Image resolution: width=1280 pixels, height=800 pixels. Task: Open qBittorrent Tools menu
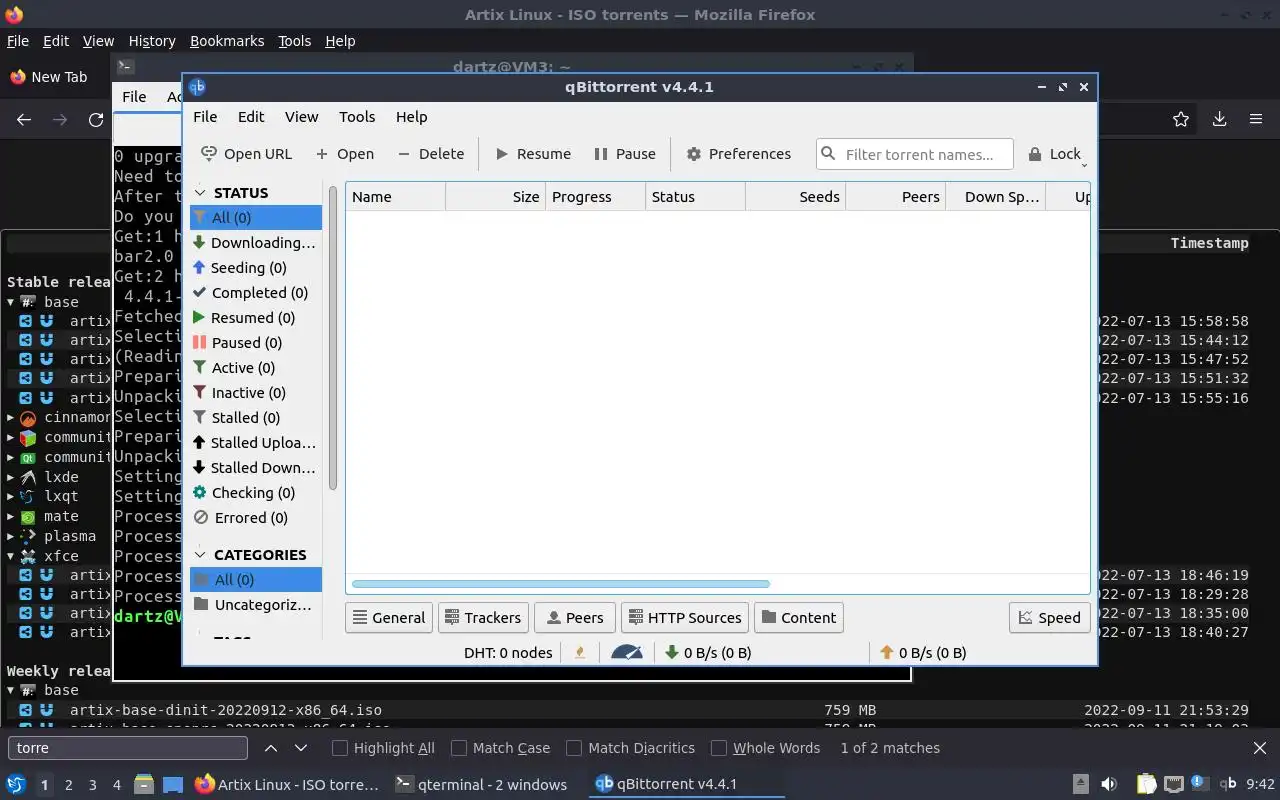point(357,117)
